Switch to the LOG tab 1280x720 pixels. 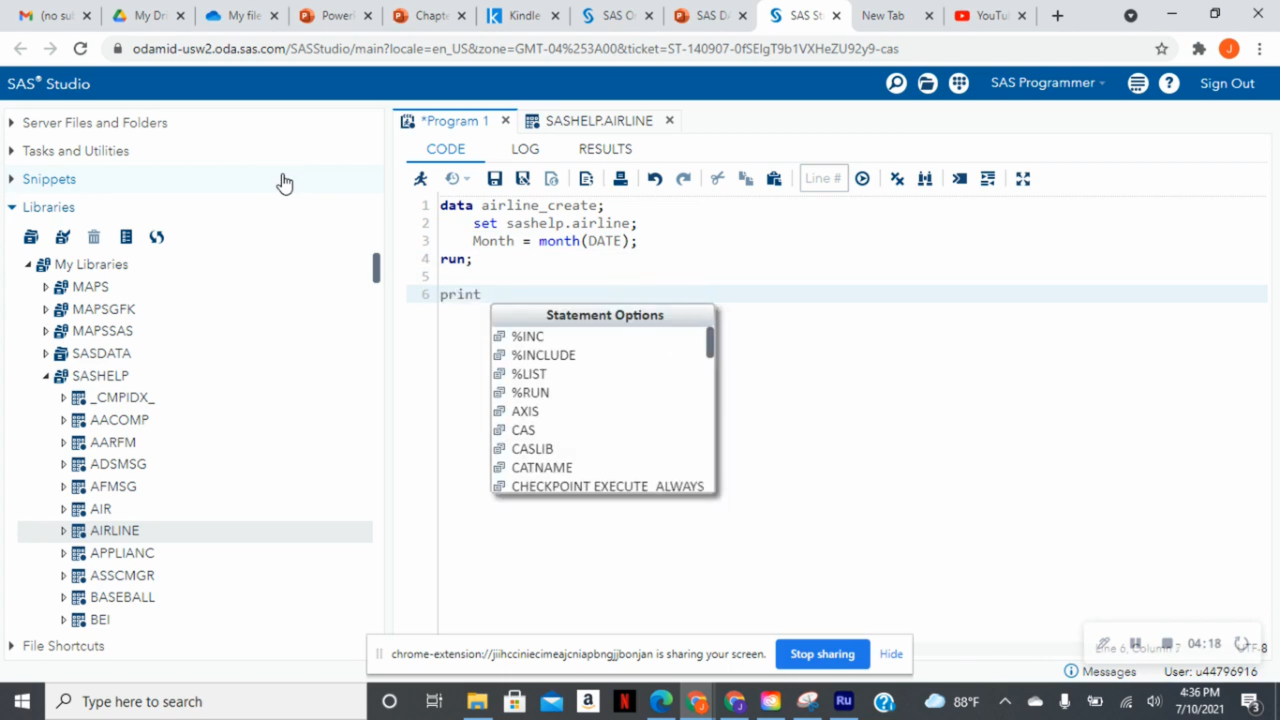click(x=525, y=149)
